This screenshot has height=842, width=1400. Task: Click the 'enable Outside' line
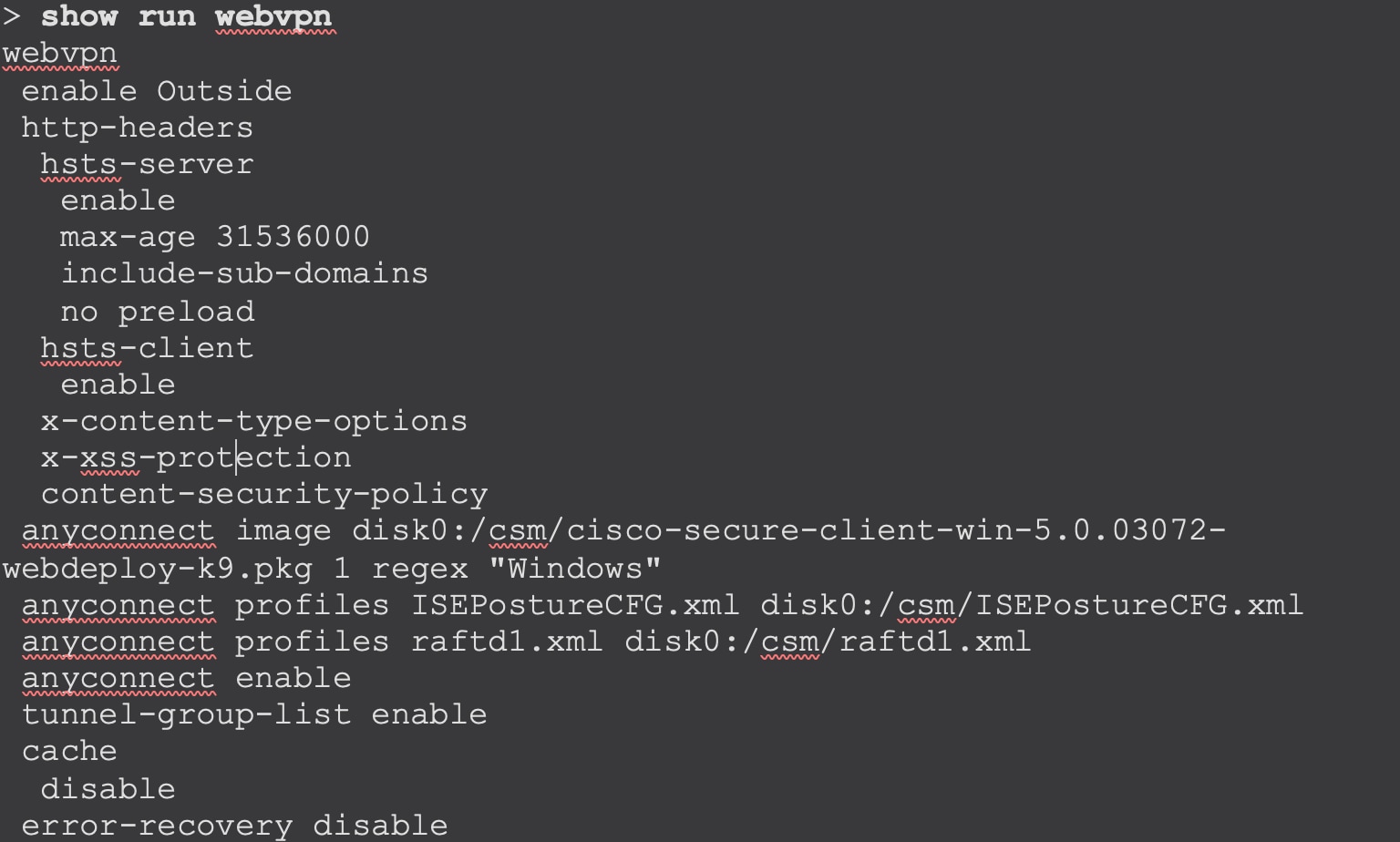click(157, 91)
